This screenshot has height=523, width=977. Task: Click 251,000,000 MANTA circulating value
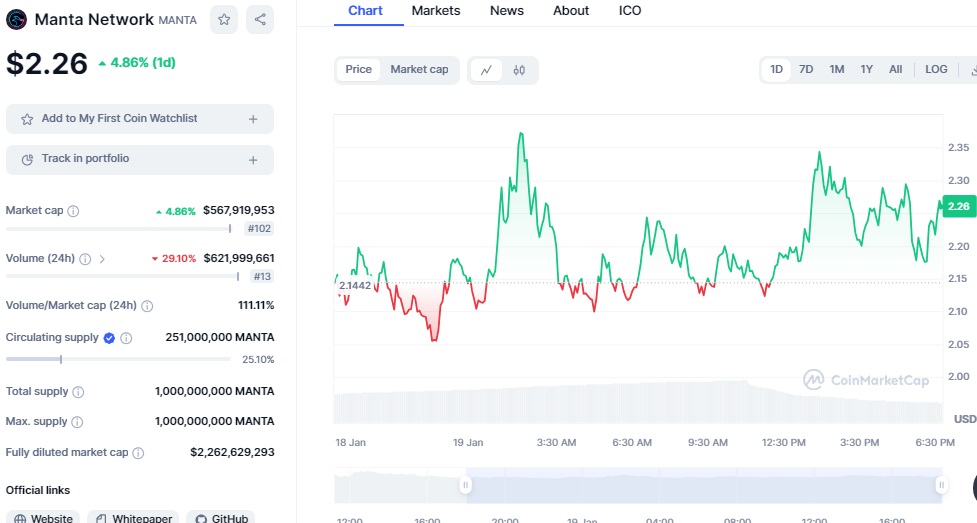point(220,337)
